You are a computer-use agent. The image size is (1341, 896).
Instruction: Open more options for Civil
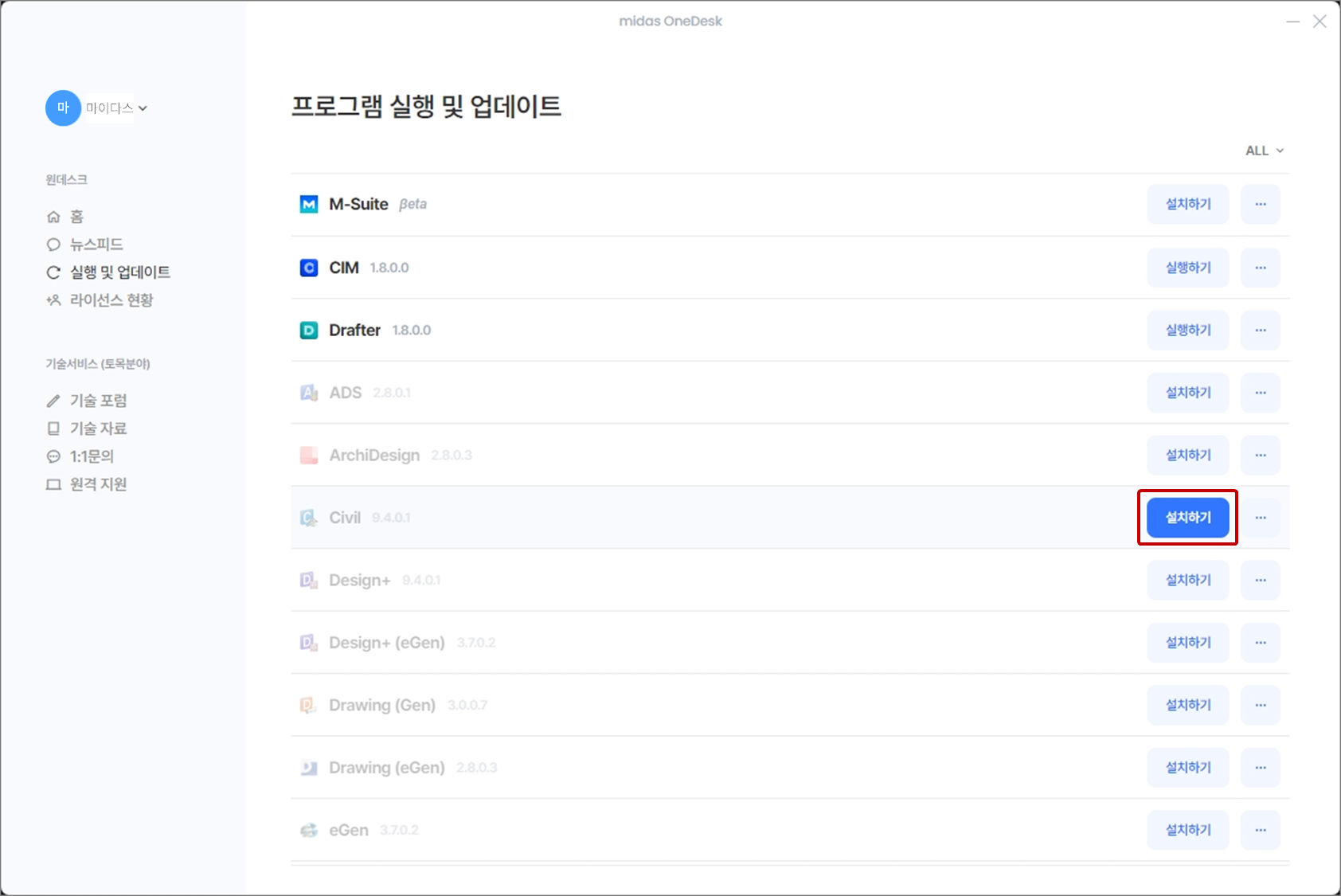[1261, 518]
